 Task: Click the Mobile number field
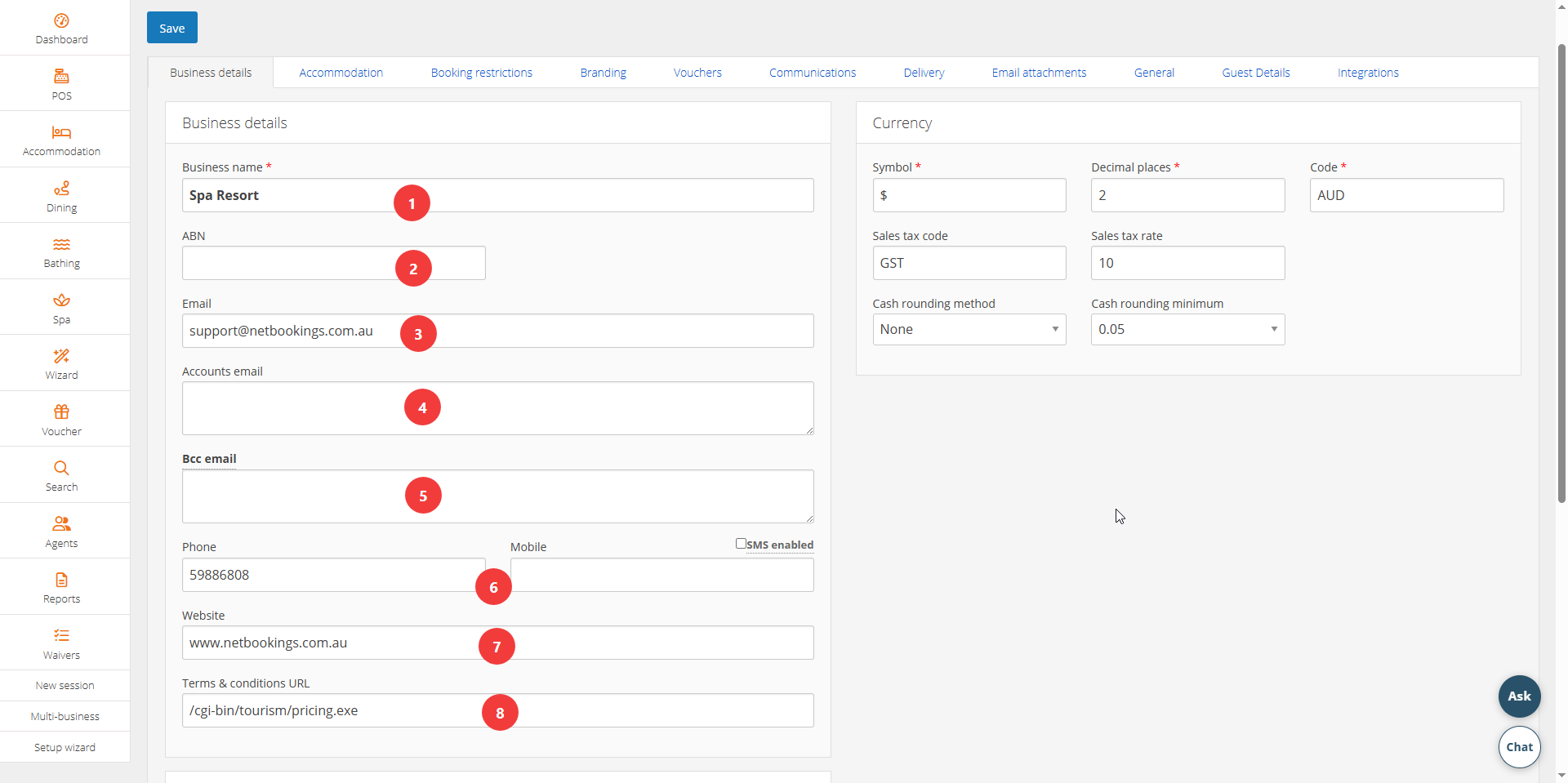661,575
